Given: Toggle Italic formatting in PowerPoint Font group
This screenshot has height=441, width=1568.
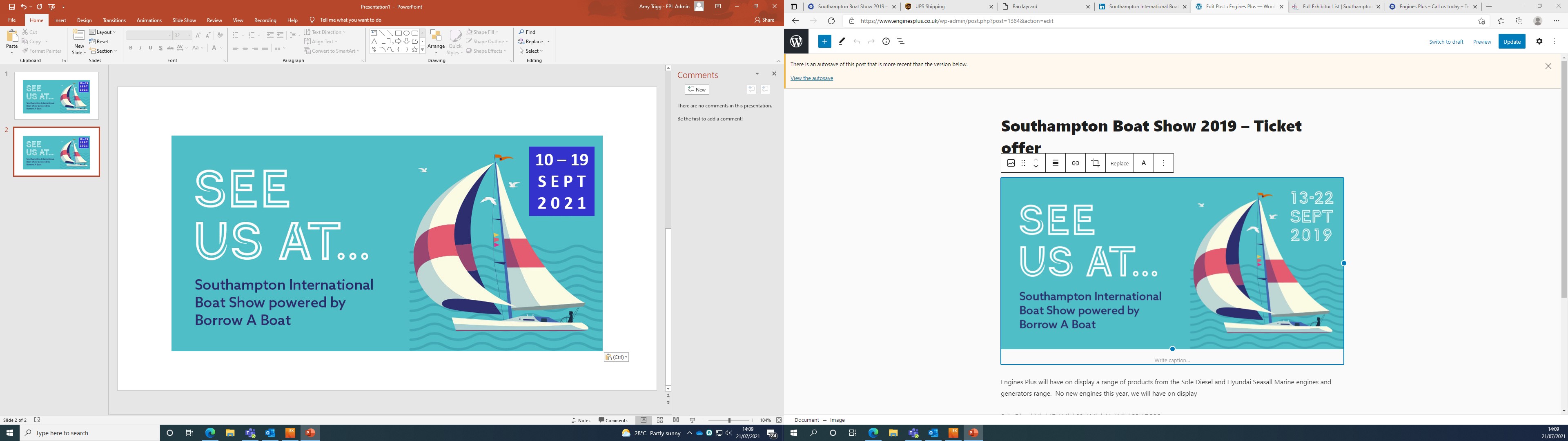Looking at the screenshot, I should (140, 48).
